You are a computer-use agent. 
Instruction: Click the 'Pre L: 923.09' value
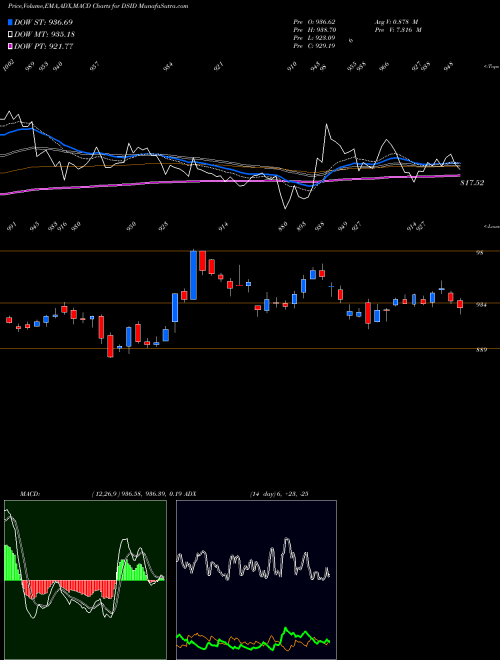314,38
